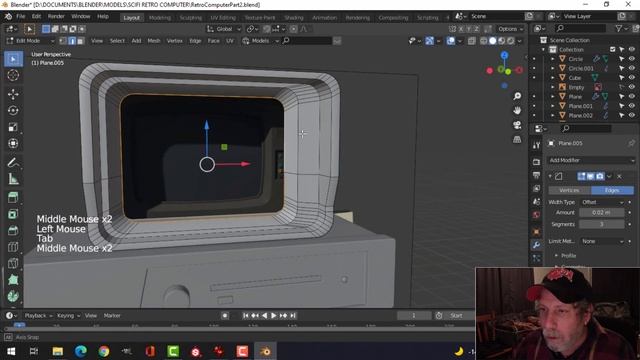
Task: Click the bevel Amount value field
Action: click(602, 213)
